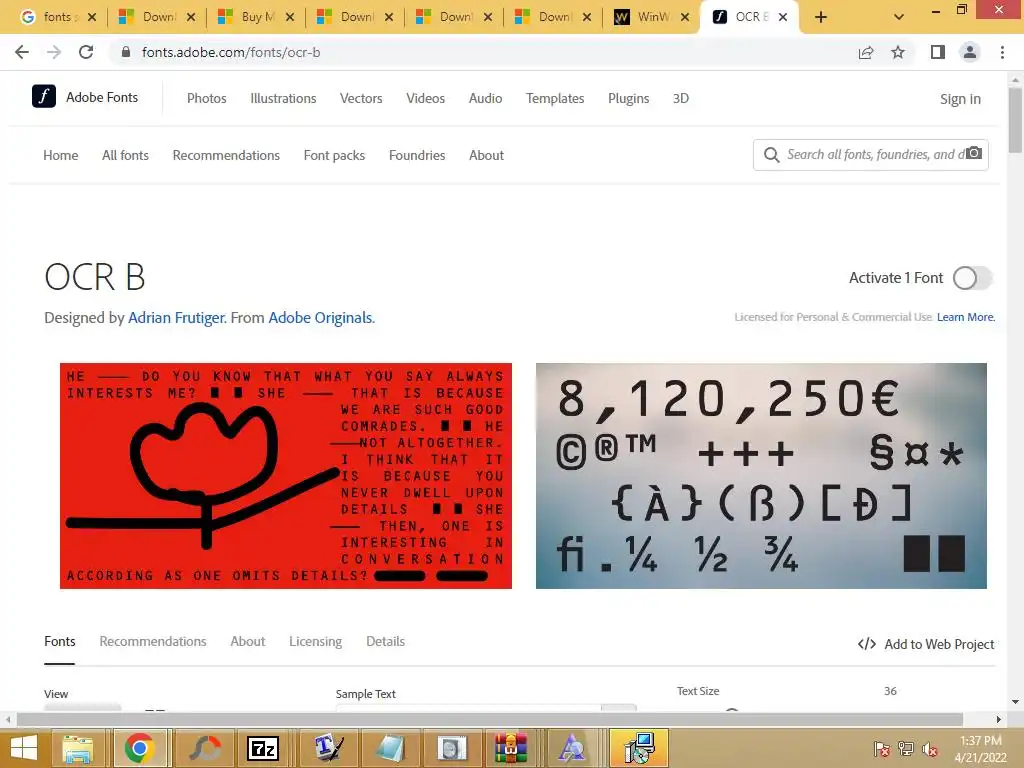The image size is (1024, 768).
Task: Open a new tab with the plus button
Action: pyautogui.click(x=821, y=17)
